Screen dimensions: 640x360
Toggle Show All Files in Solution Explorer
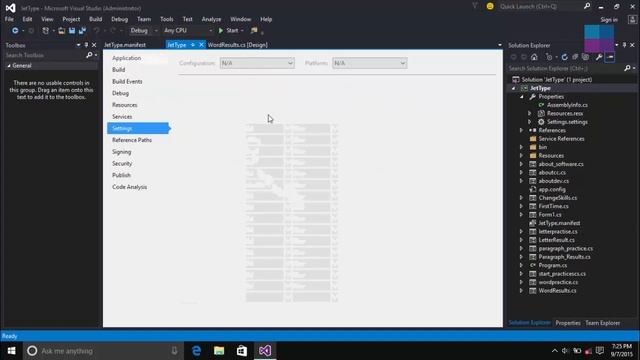tap(586, 57)
